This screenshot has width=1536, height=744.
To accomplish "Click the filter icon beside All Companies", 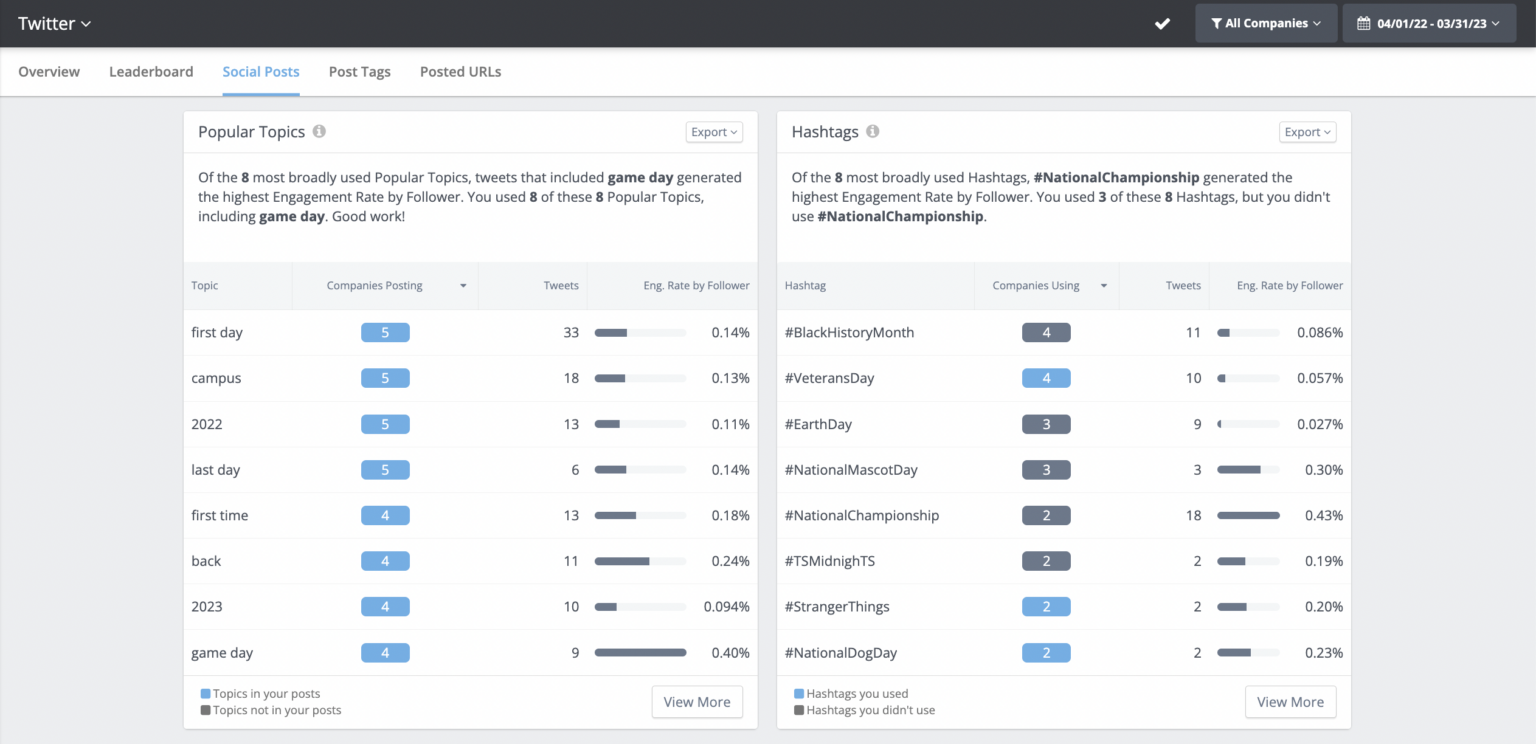I will [x=1218, y=22].
